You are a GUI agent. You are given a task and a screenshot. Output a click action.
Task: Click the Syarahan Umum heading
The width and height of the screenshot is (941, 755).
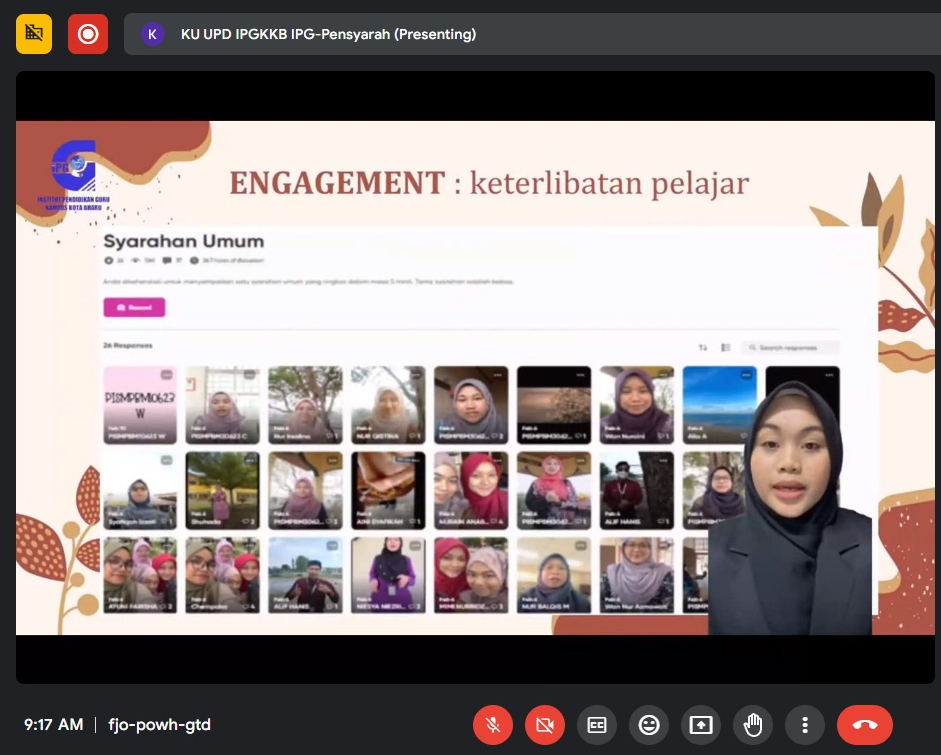pyautogui.click(x=183, y=241)
